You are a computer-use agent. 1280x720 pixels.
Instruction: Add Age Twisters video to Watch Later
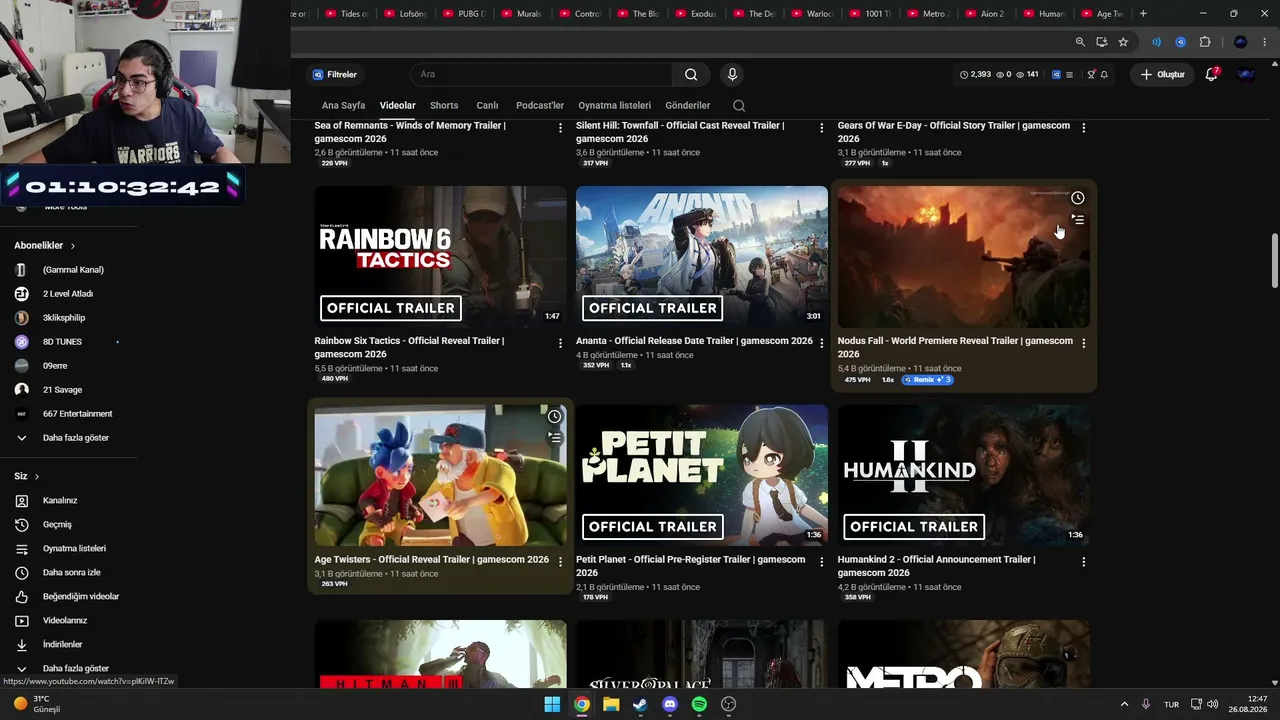tap(554, 416)
